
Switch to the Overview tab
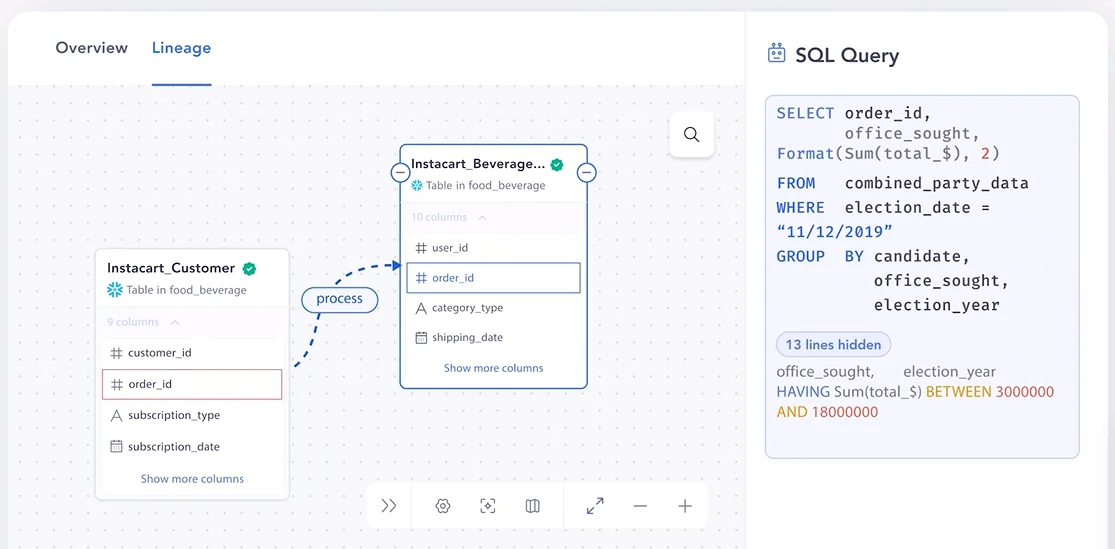(92, 48)
